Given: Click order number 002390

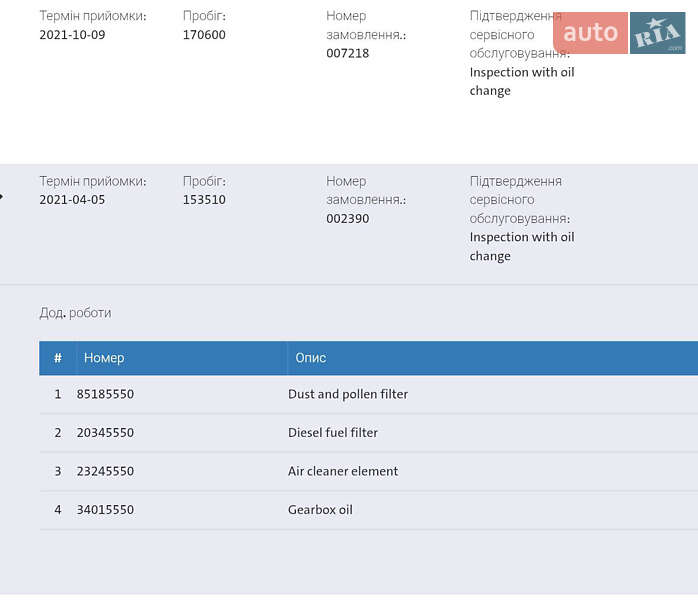Looking at the screenshot, I should [x=348, y=219].
